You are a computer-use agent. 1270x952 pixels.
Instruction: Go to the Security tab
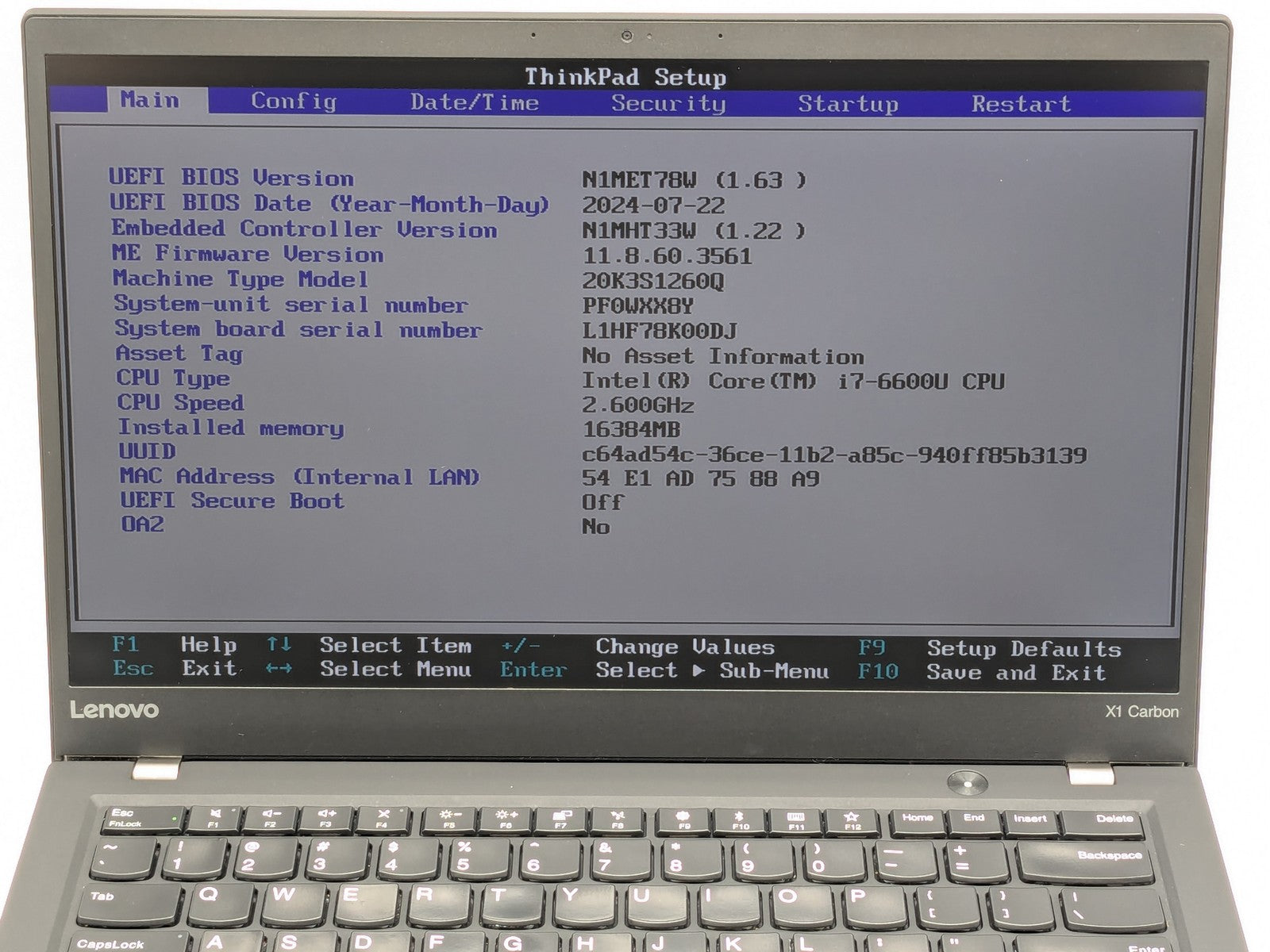668,103
